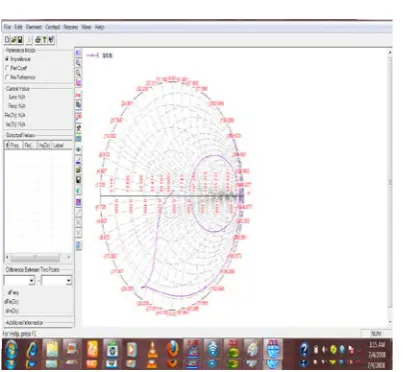The height and width of the screenshot is (372, 403).
Task: Open the File menu
Action: click(8, 27)
